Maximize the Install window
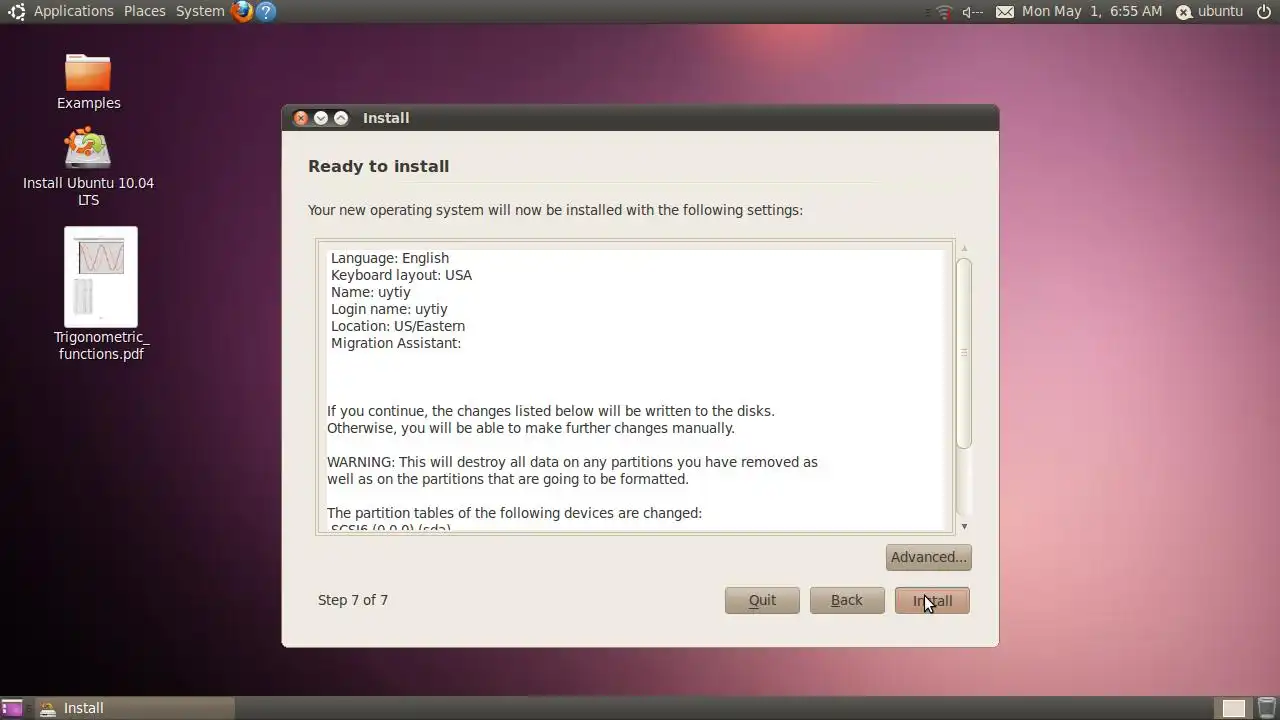The height and width of the screenshot is (720, 1280). tap(341, 118)
